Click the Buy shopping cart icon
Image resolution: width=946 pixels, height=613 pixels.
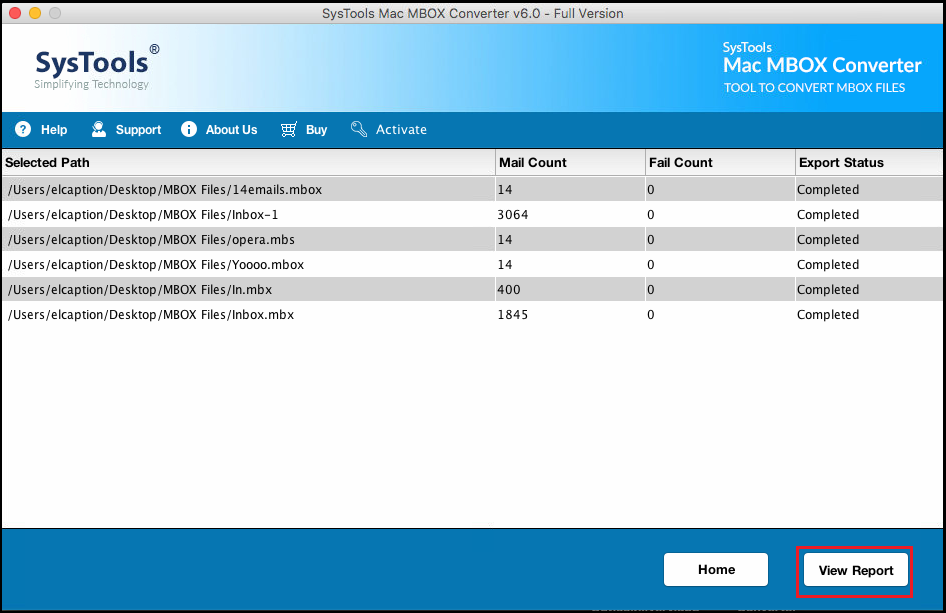pyautogui.click(x=288, y=129)
